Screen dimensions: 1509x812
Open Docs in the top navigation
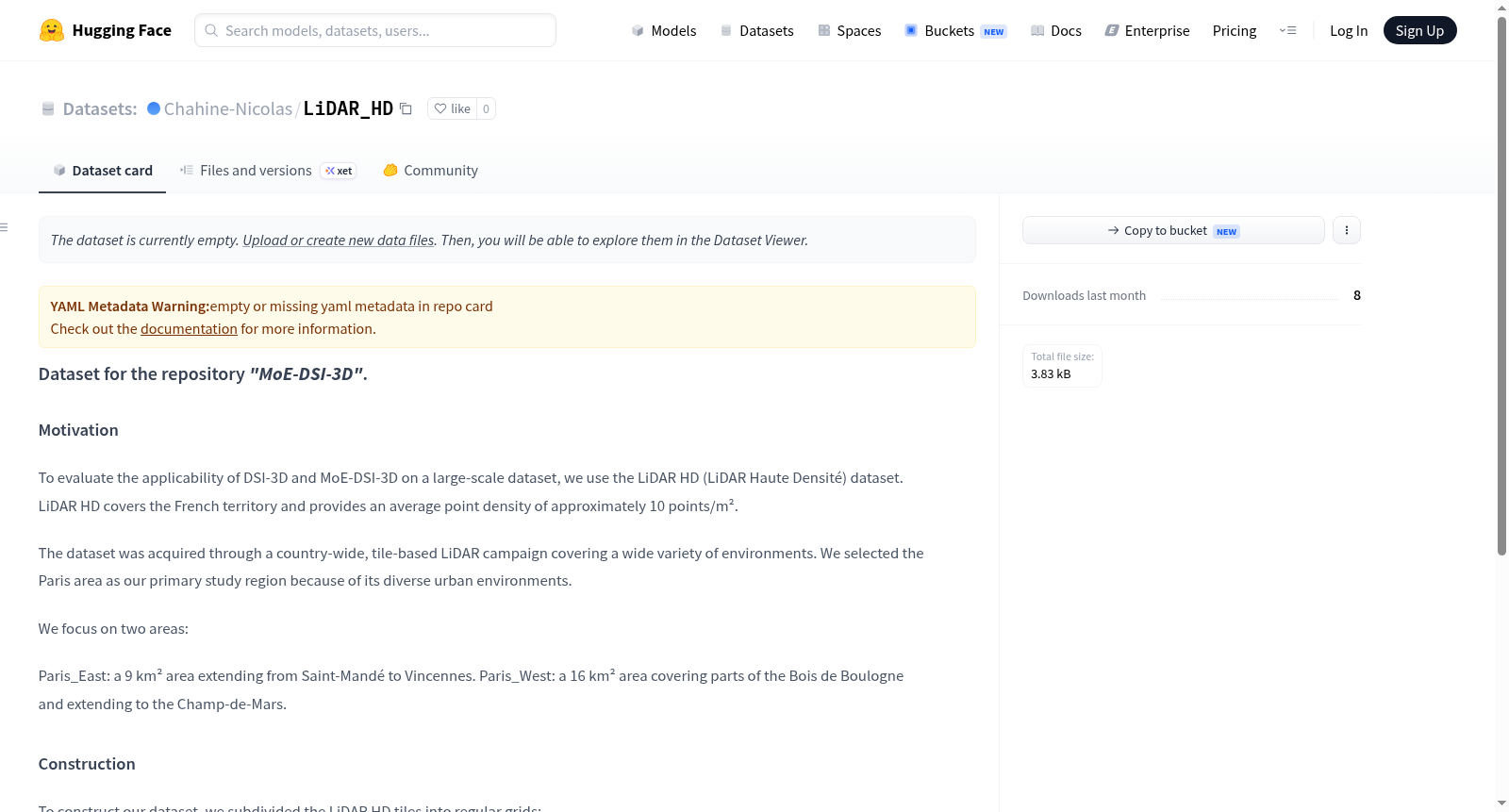coord(1056,30)
